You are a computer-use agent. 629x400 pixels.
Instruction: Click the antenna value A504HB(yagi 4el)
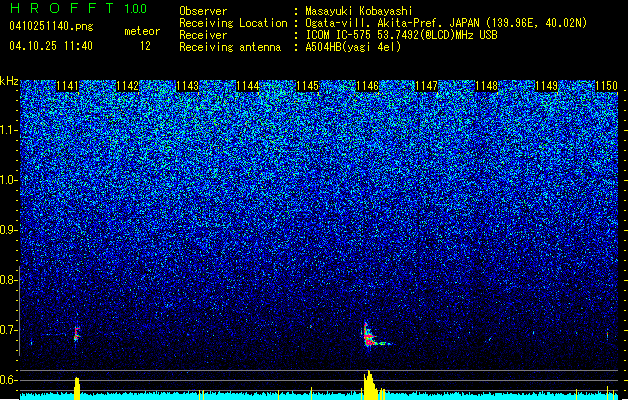[353, 47]
